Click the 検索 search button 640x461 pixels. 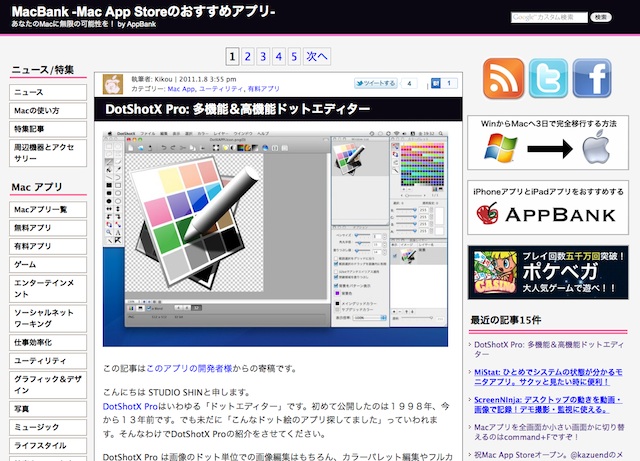(x=601, y=17)
